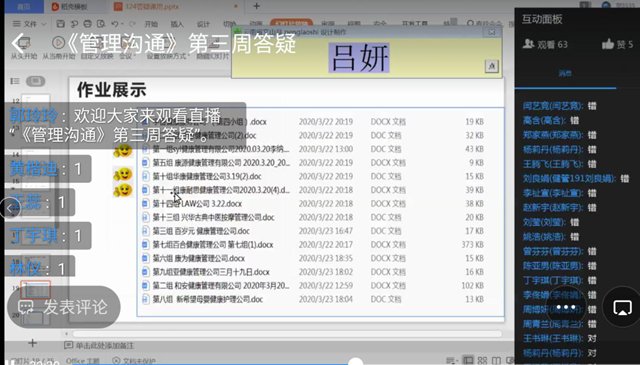640x365 pixels.
Task: Expand the 文件 menu dropdown
Action: click(29, 24)
